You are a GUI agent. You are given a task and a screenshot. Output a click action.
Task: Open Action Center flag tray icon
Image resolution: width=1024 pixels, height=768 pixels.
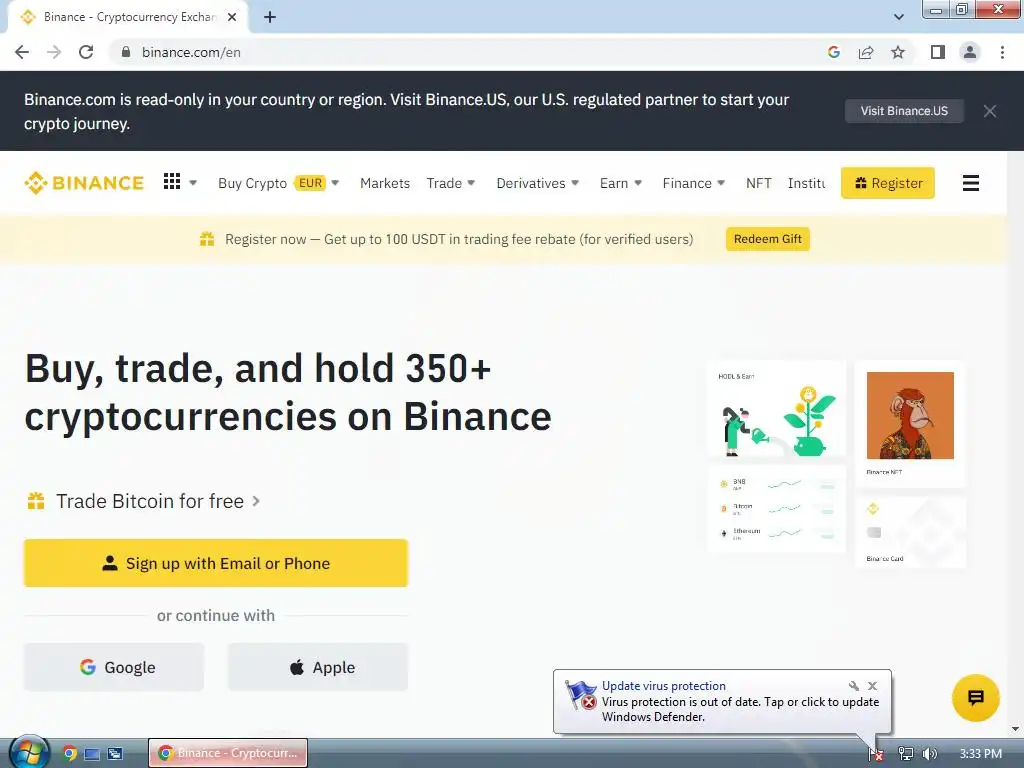[876, 754]
